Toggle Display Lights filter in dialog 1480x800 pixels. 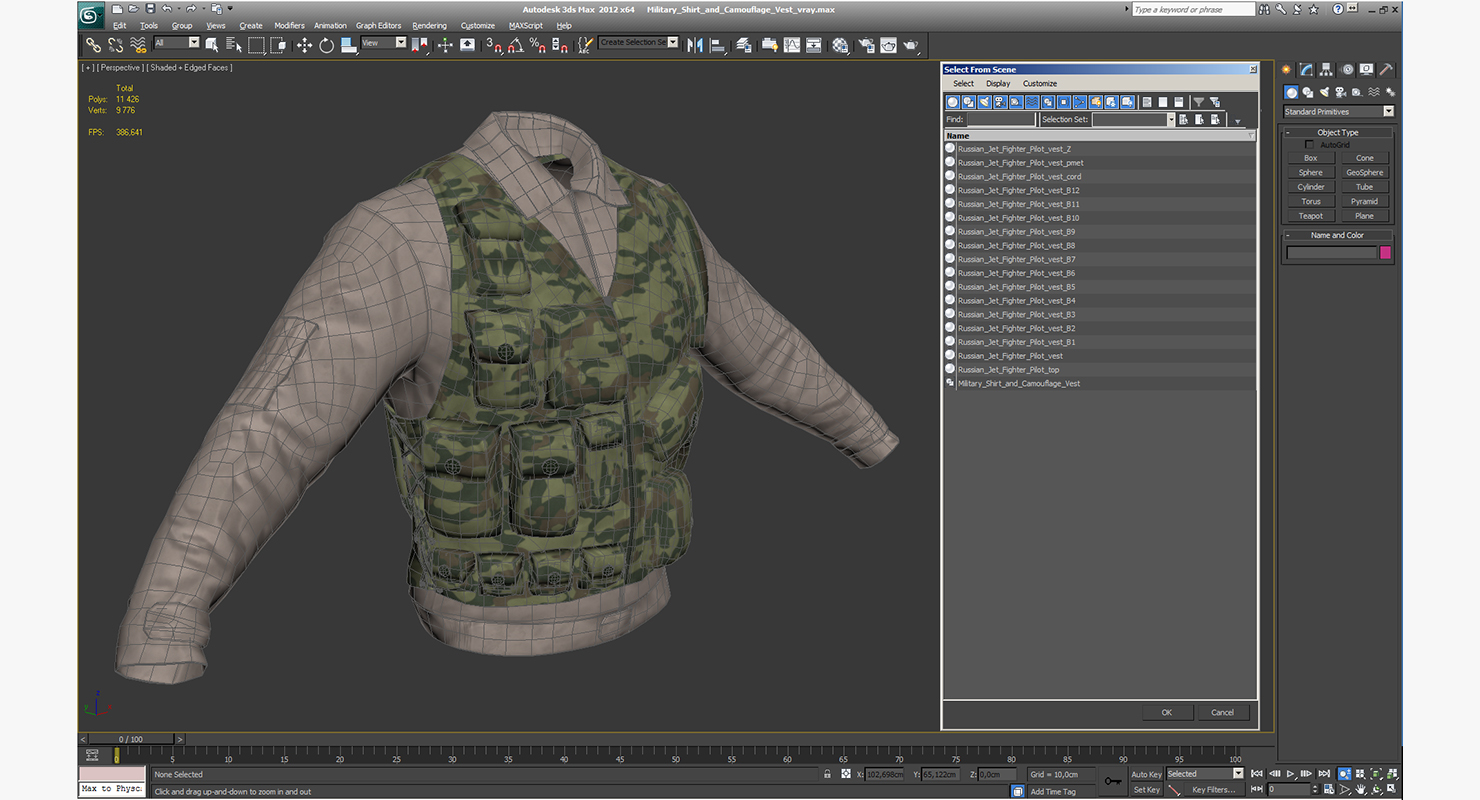click(985, 102)
